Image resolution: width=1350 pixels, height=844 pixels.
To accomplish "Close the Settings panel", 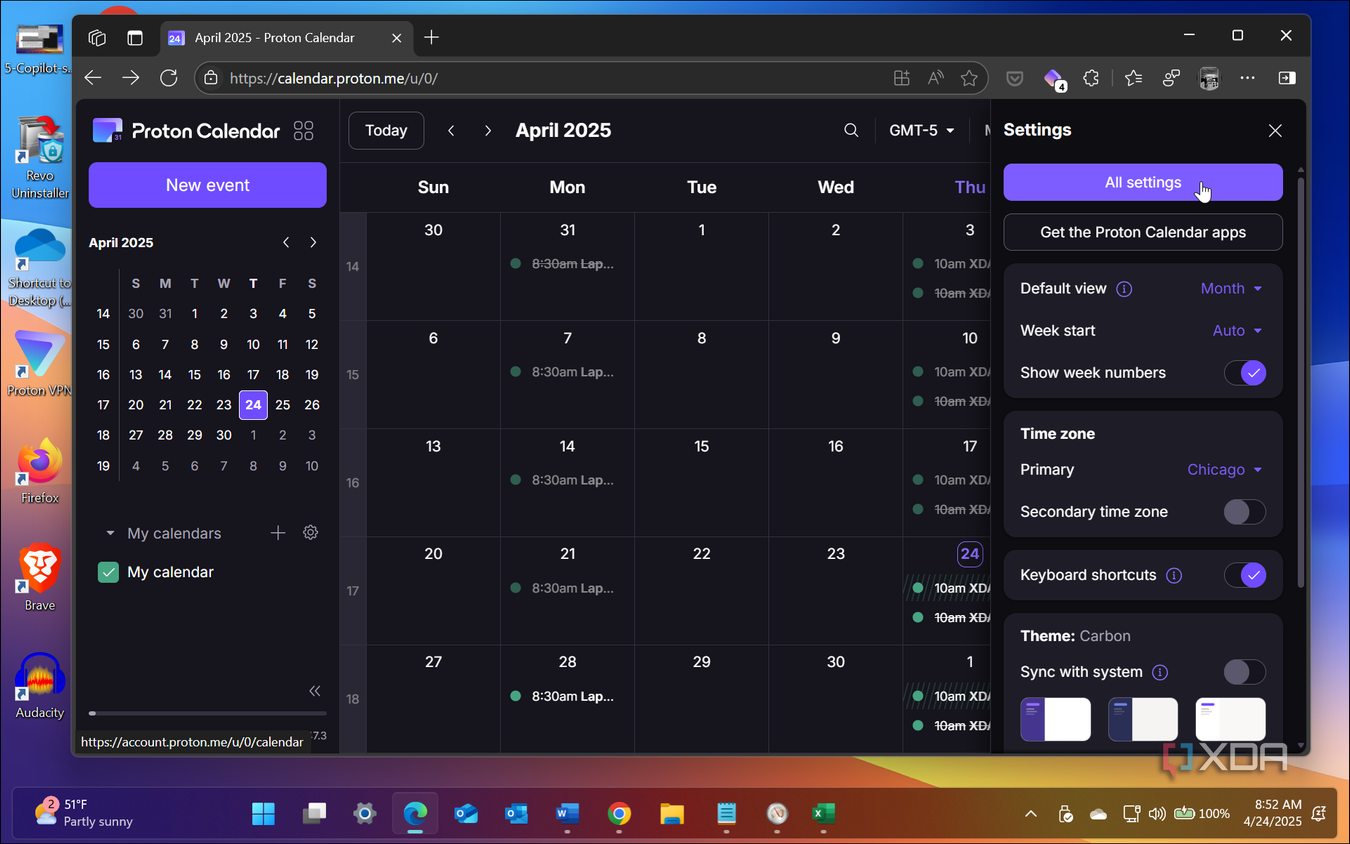I will point(1275,131).
